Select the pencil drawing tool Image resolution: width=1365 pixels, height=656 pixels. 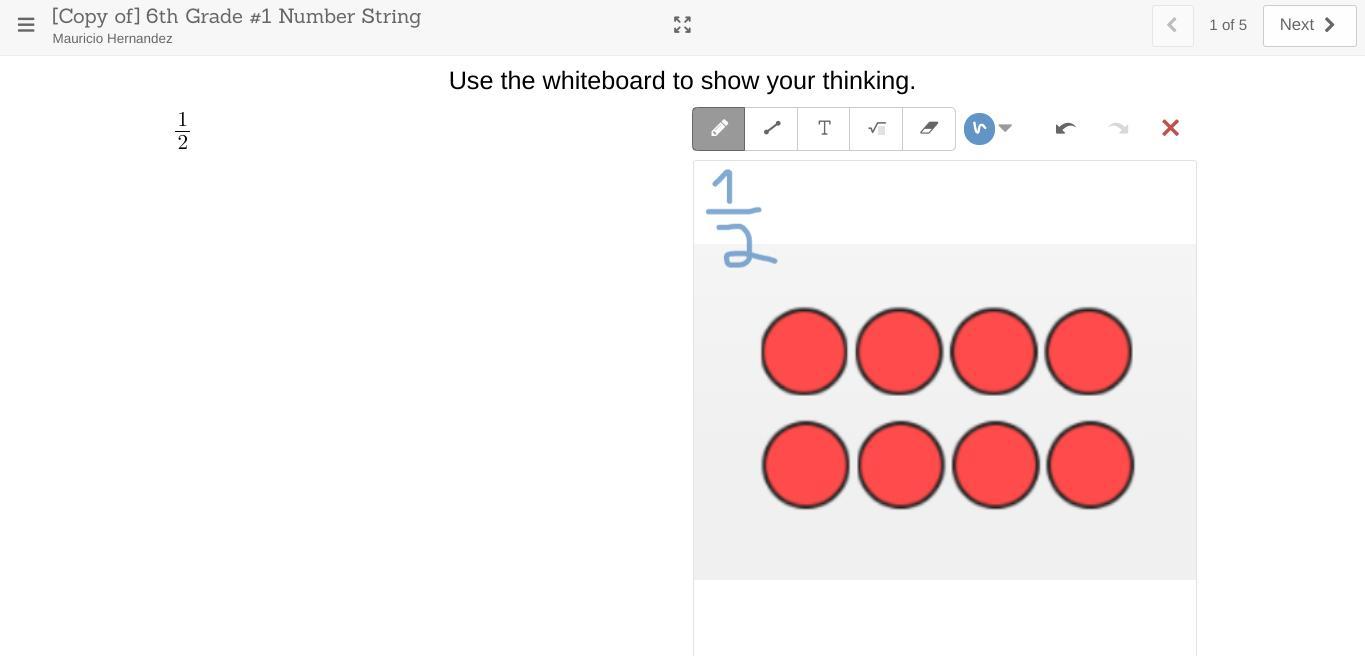(718, 129)
